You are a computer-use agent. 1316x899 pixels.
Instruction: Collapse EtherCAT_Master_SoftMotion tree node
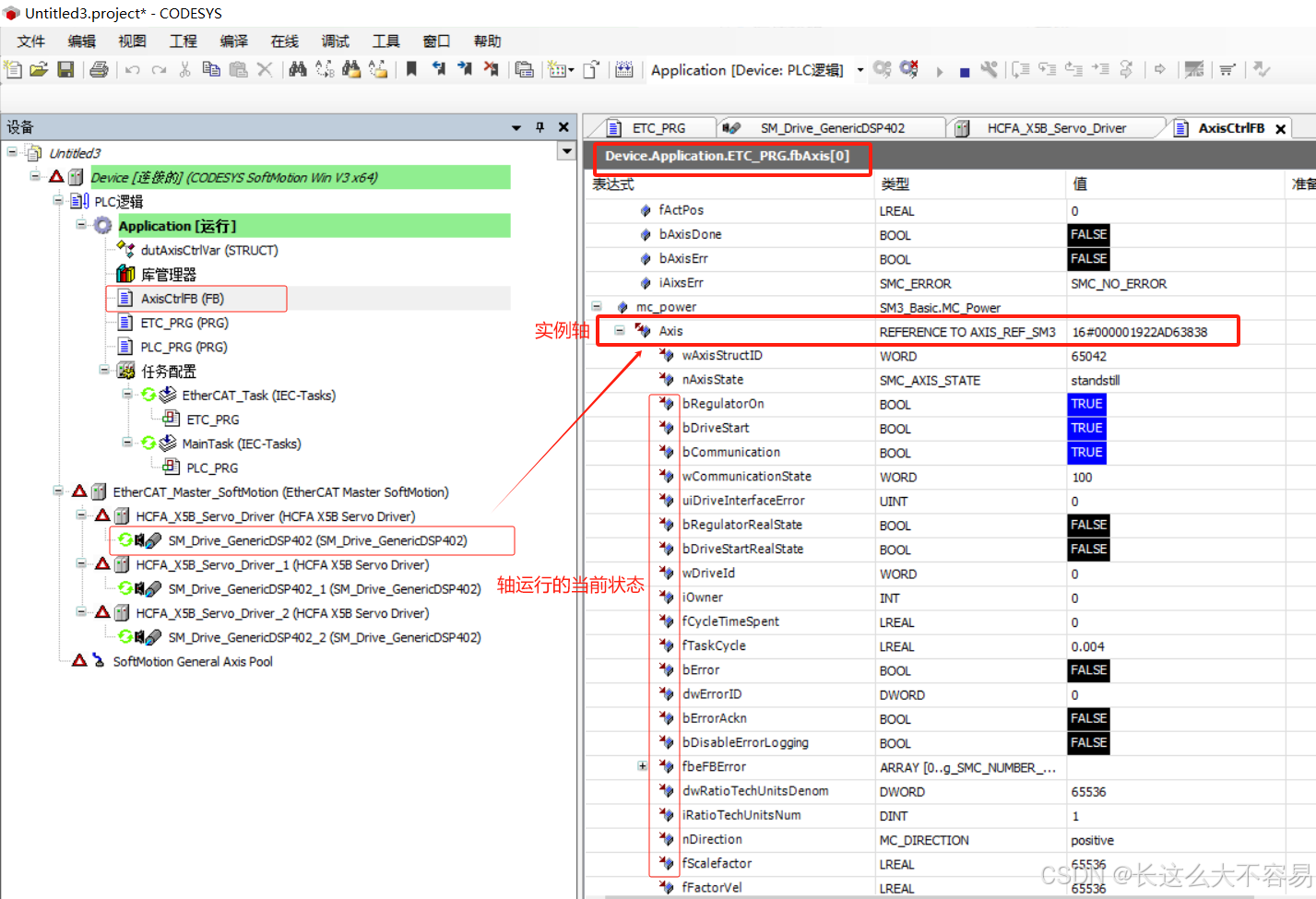(x=58, y=491)
